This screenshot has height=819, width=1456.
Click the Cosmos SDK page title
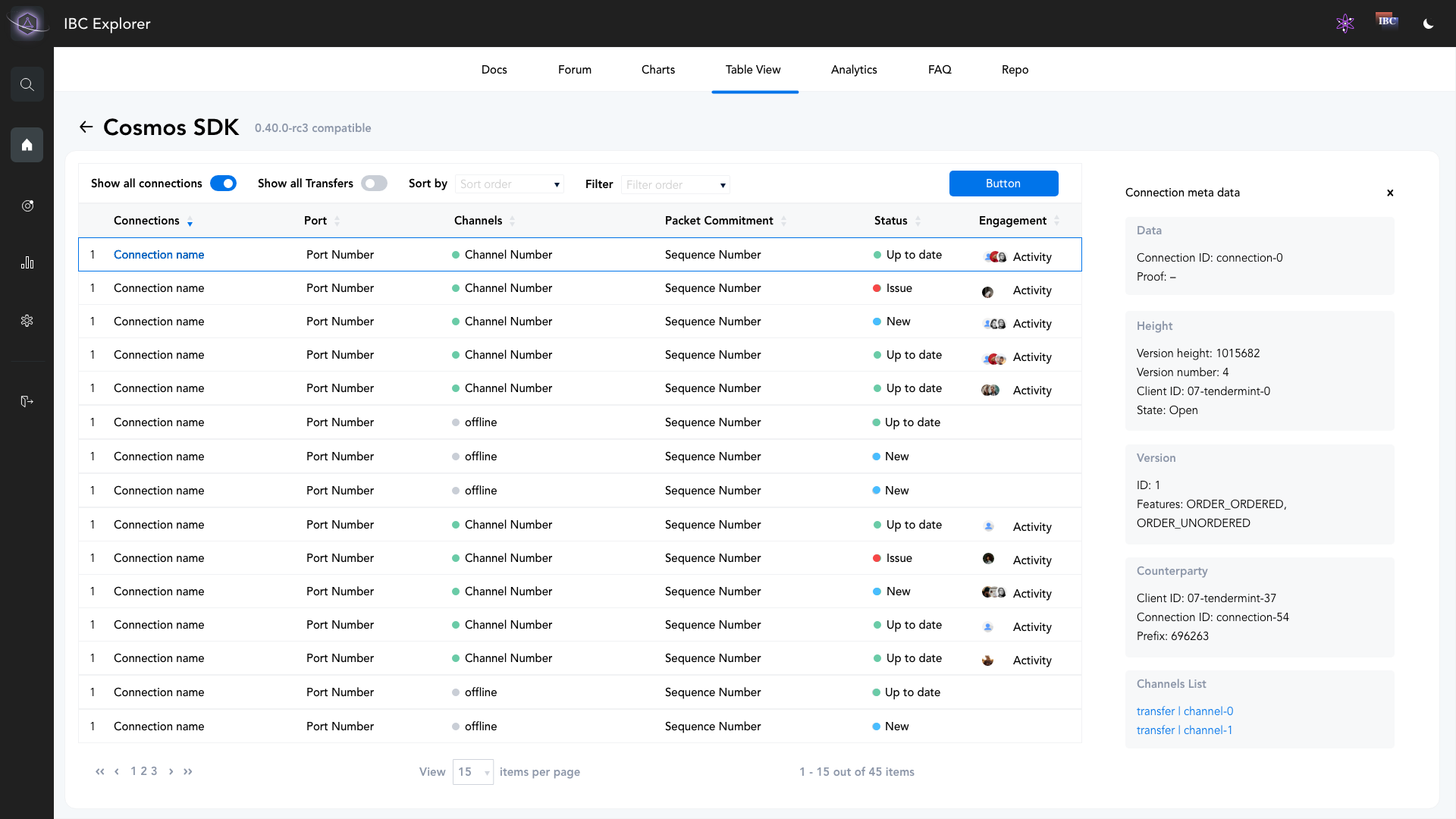point(171,127)
